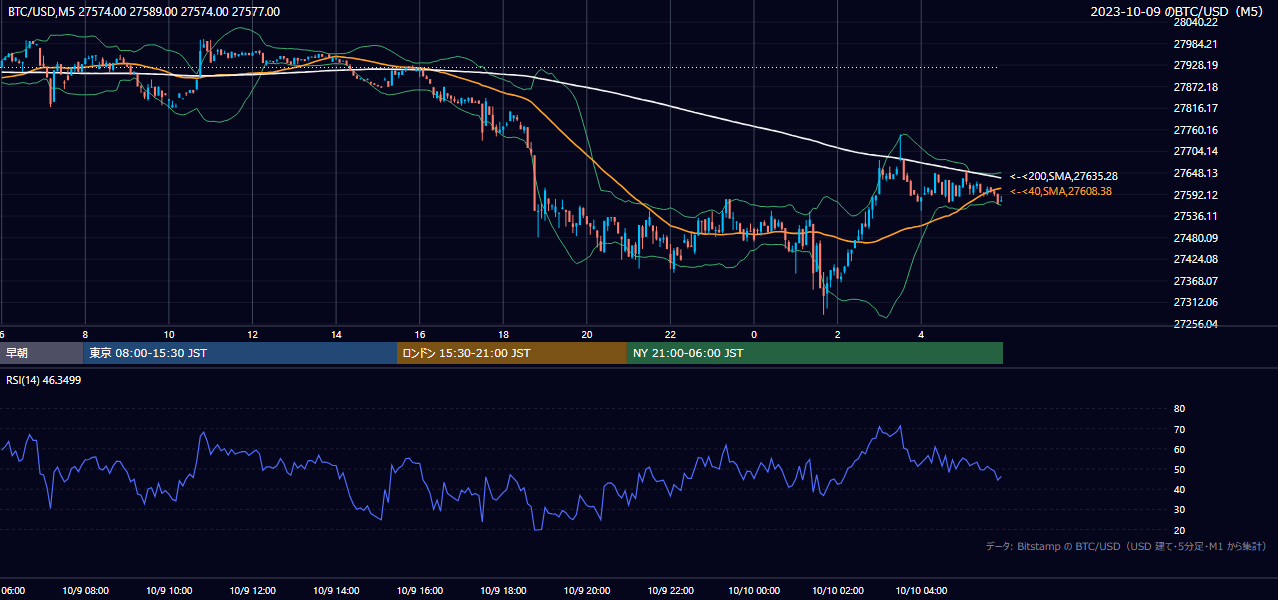Click the 10/9 22:00 time axis label
Image resolution: width=1278 pixels, height=600 pixels.
(x=671, y=591)
